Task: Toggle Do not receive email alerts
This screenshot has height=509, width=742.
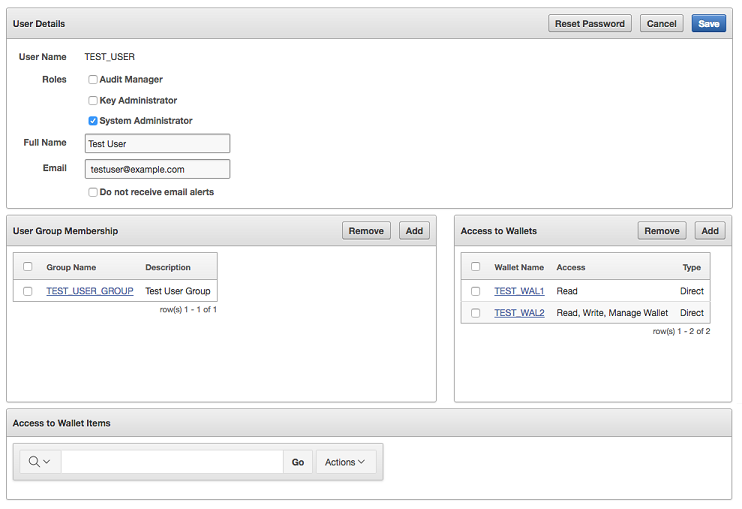Action: pyautogui.click(x=93, y=192)
